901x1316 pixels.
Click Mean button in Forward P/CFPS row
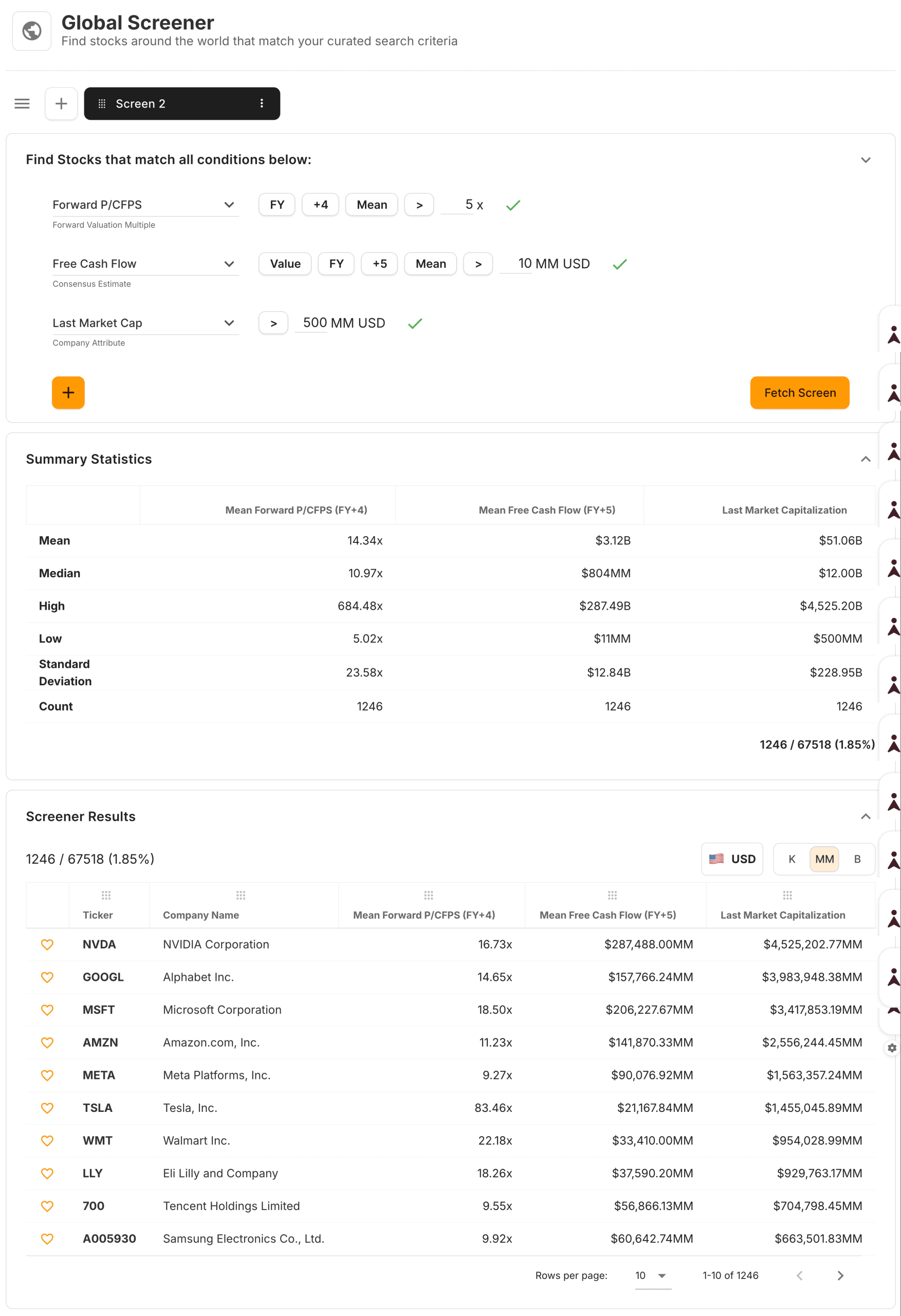pyautogui.click(x=372, y=205)
